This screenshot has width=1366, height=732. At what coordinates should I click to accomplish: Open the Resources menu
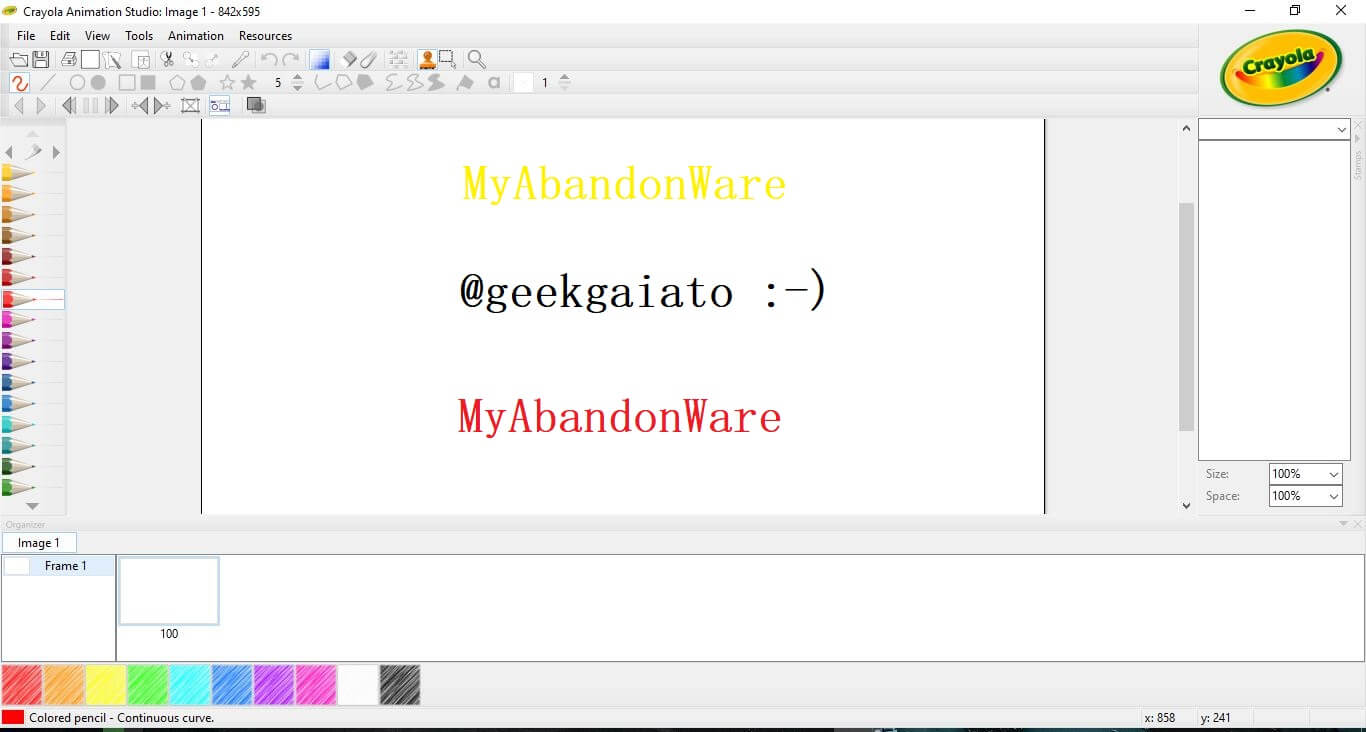(x=265, y=36)
